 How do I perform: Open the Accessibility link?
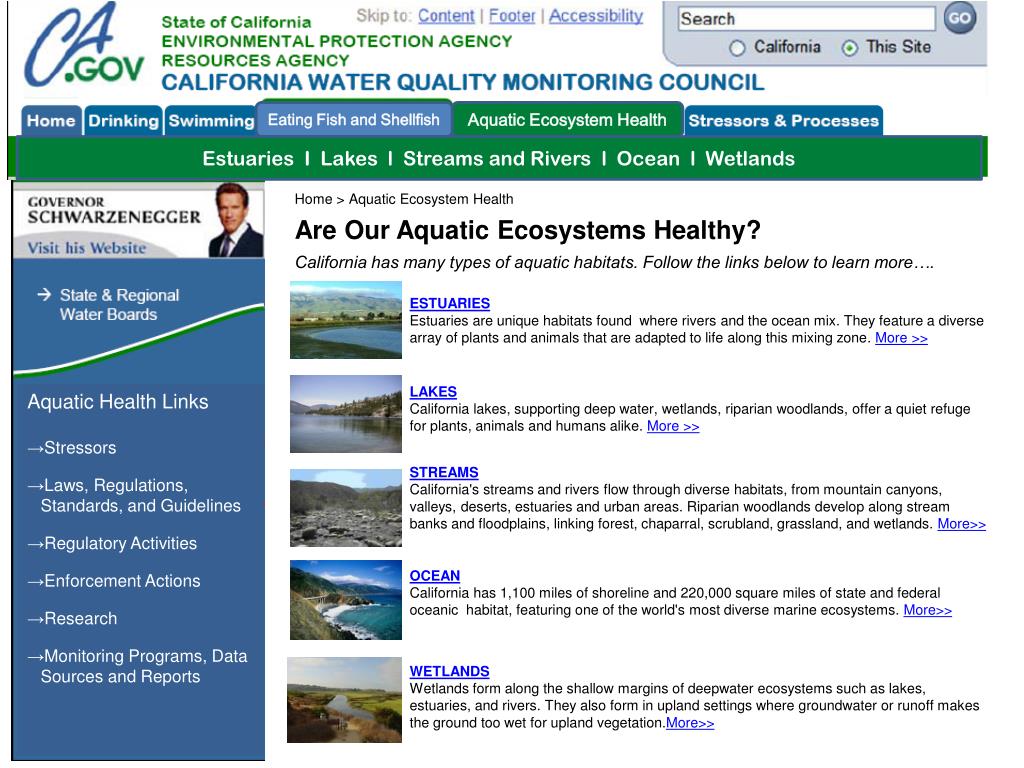tap(596, 16)
